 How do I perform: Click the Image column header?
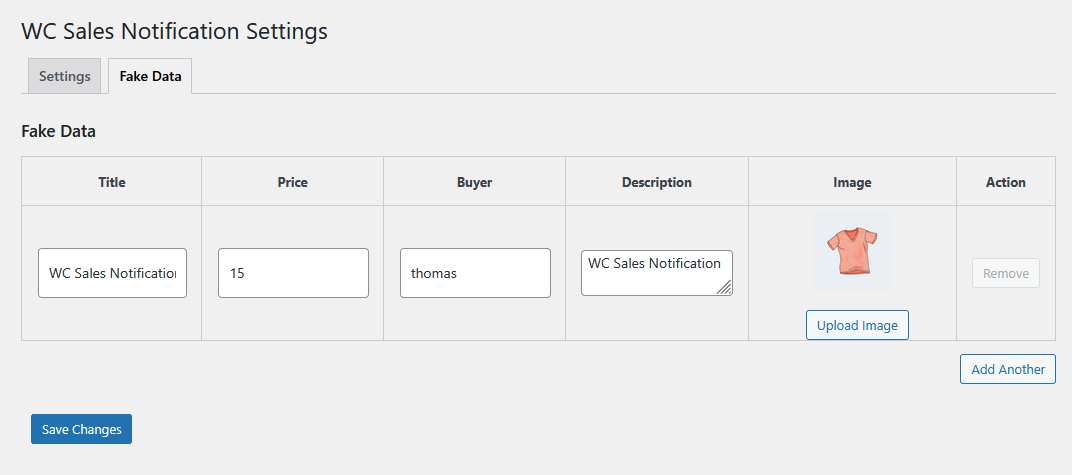852,182
